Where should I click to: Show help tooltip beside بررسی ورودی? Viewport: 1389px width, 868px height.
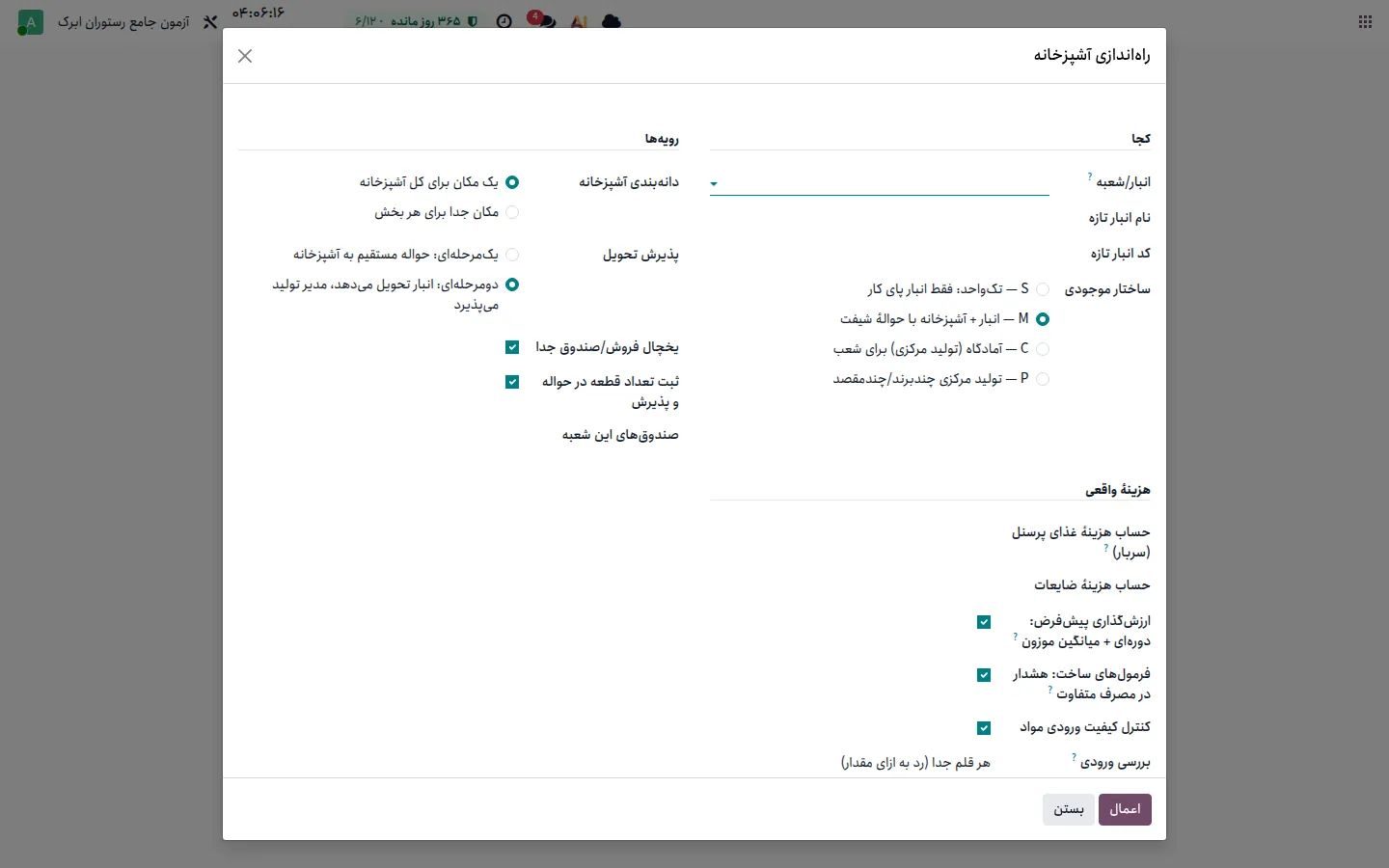[1074, 757]
